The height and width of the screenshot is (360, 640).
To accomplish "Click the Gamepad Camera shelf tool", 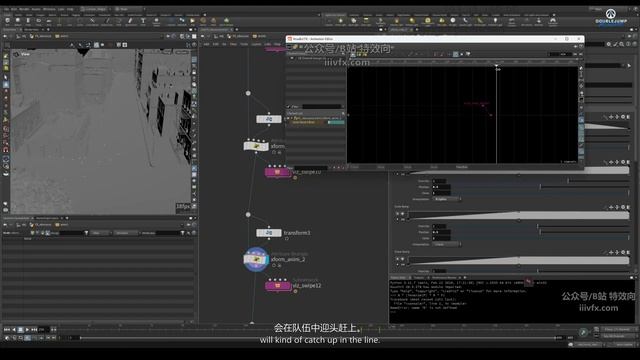I will (x=553, y=21).
